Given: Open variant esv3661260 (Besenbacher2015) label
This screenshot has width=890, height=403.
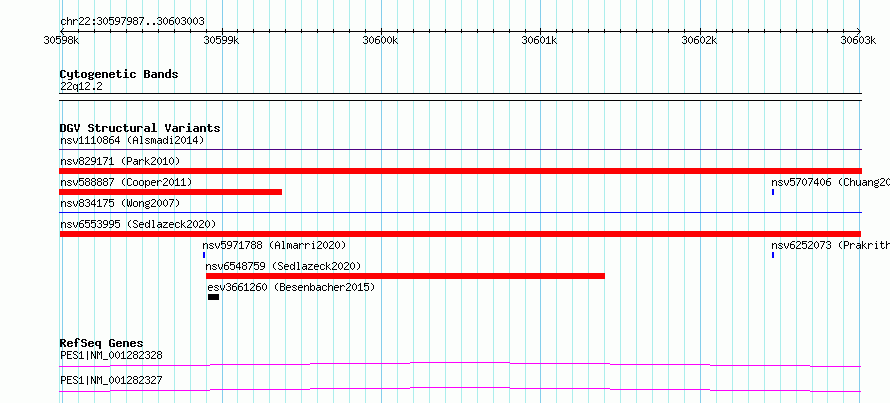Looking at the screenshot, I should [292, 288].
